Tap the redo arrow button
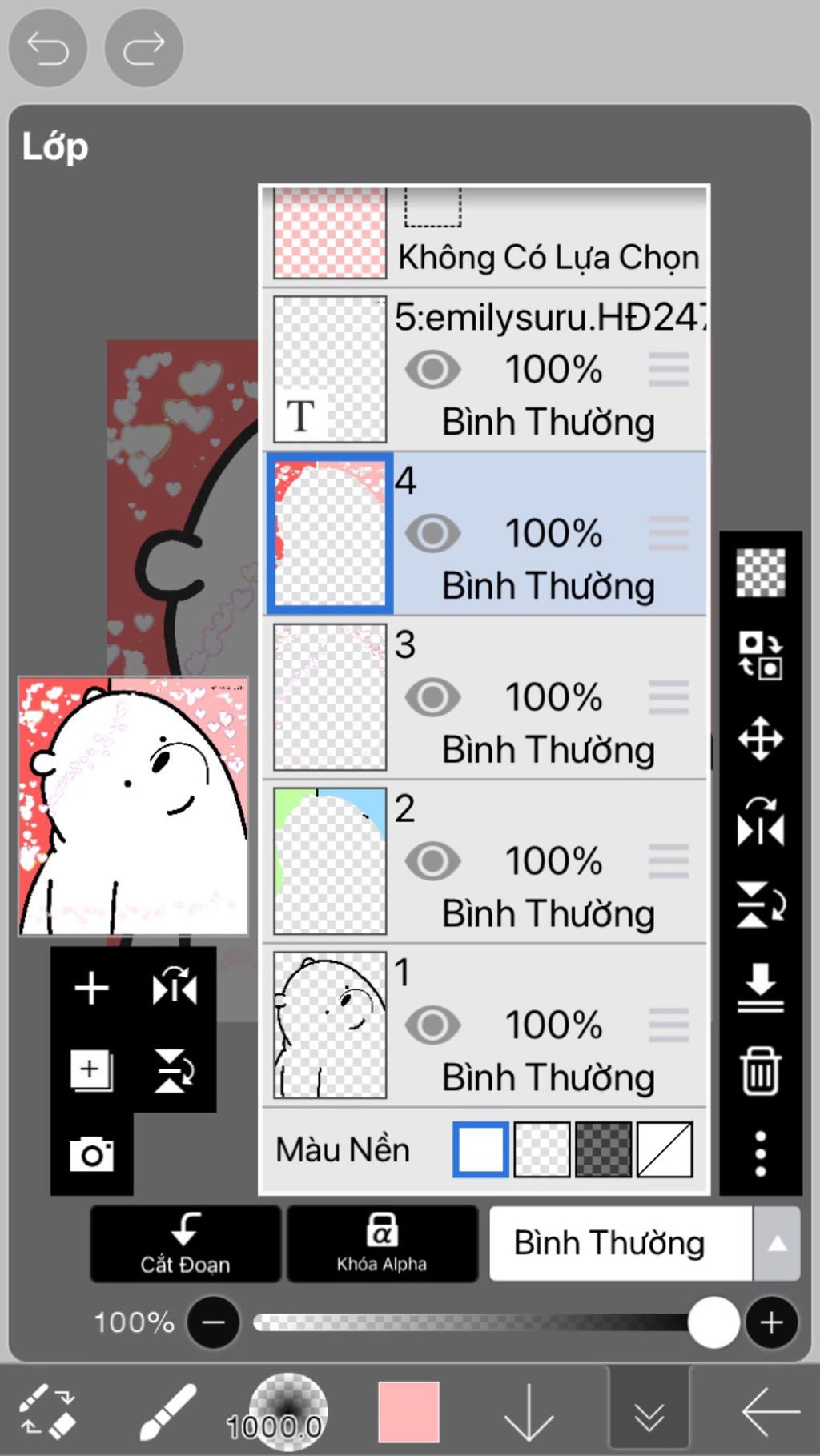Viewport: 820px width, 1456px height. (143, 48)
